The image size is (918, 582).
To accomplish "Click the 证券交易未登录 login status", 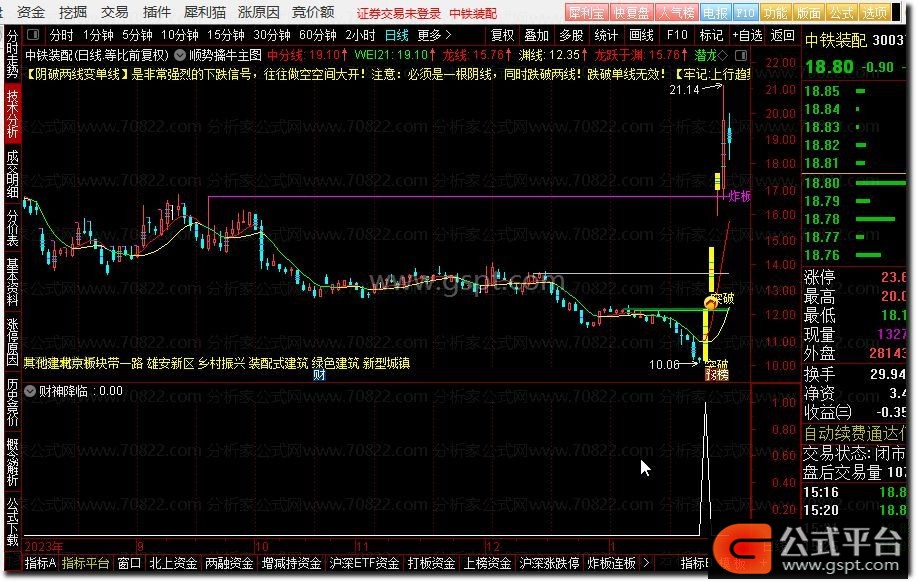I will coord(399,13).
